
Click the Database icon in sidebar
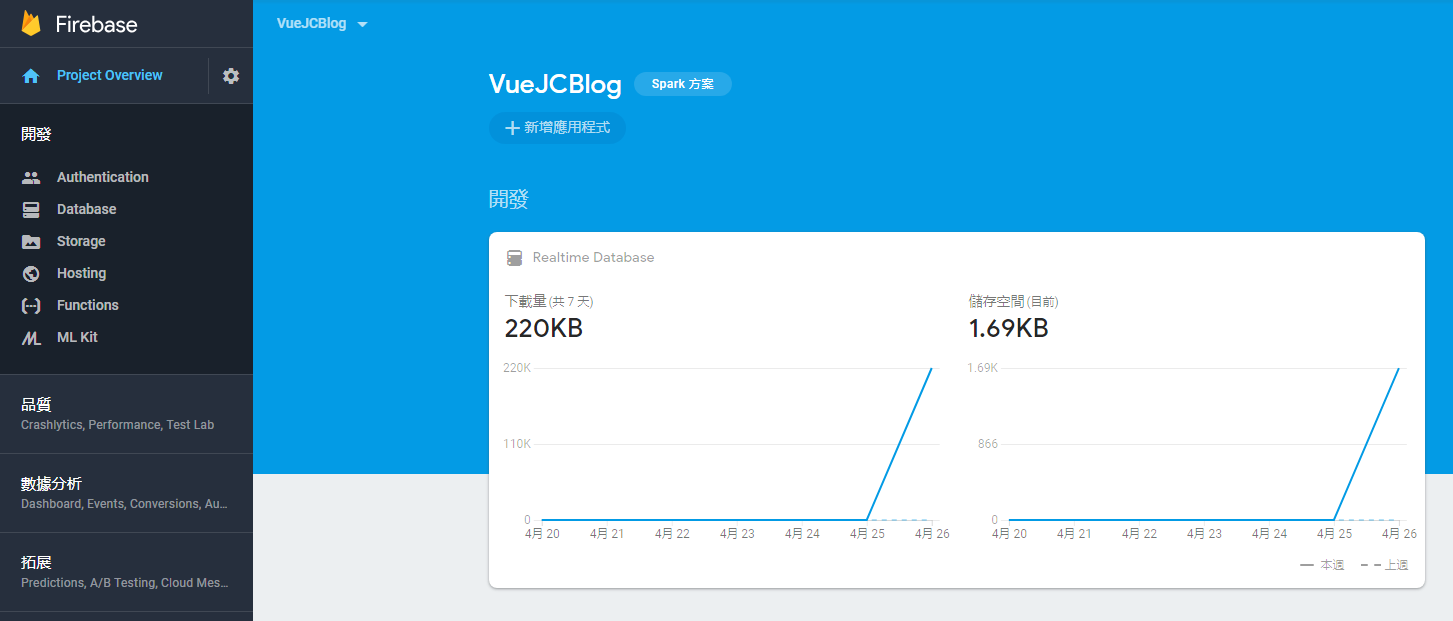click(31, 210)
